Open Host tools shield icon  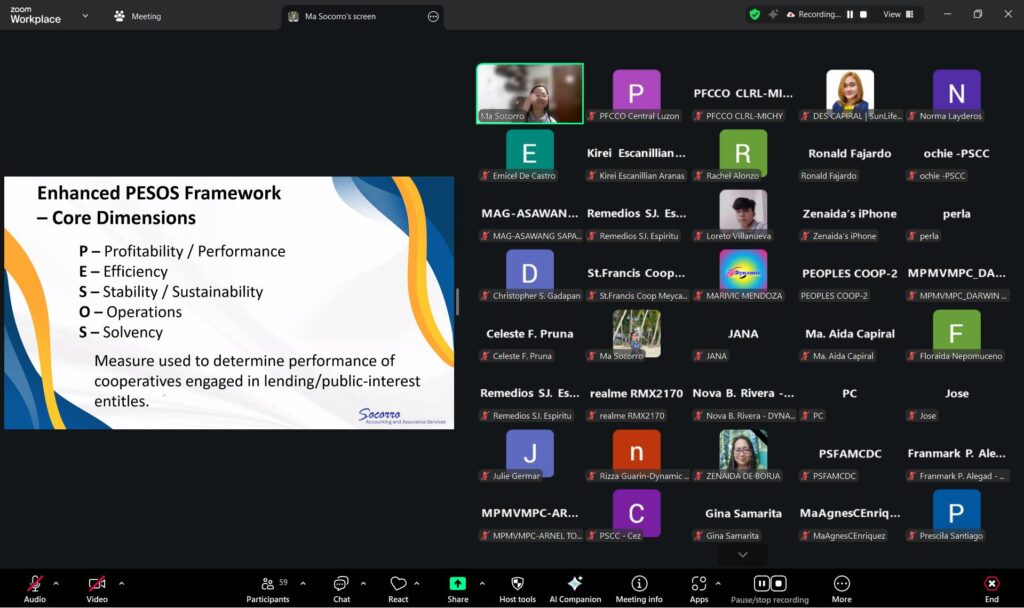(517, 585)
